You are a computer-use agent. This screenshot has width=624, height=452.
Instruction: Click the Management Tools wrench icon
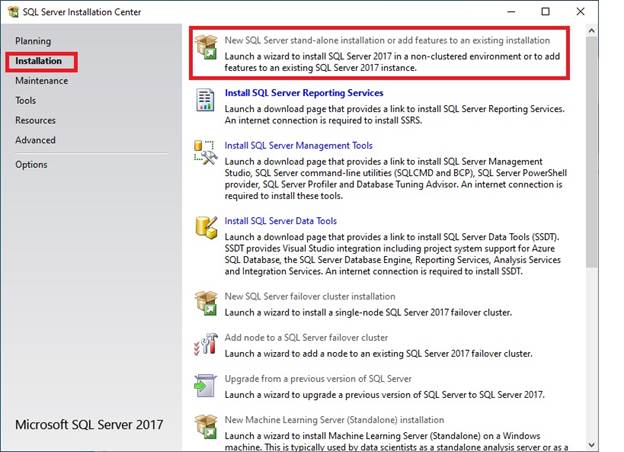(x=206, y=153)
